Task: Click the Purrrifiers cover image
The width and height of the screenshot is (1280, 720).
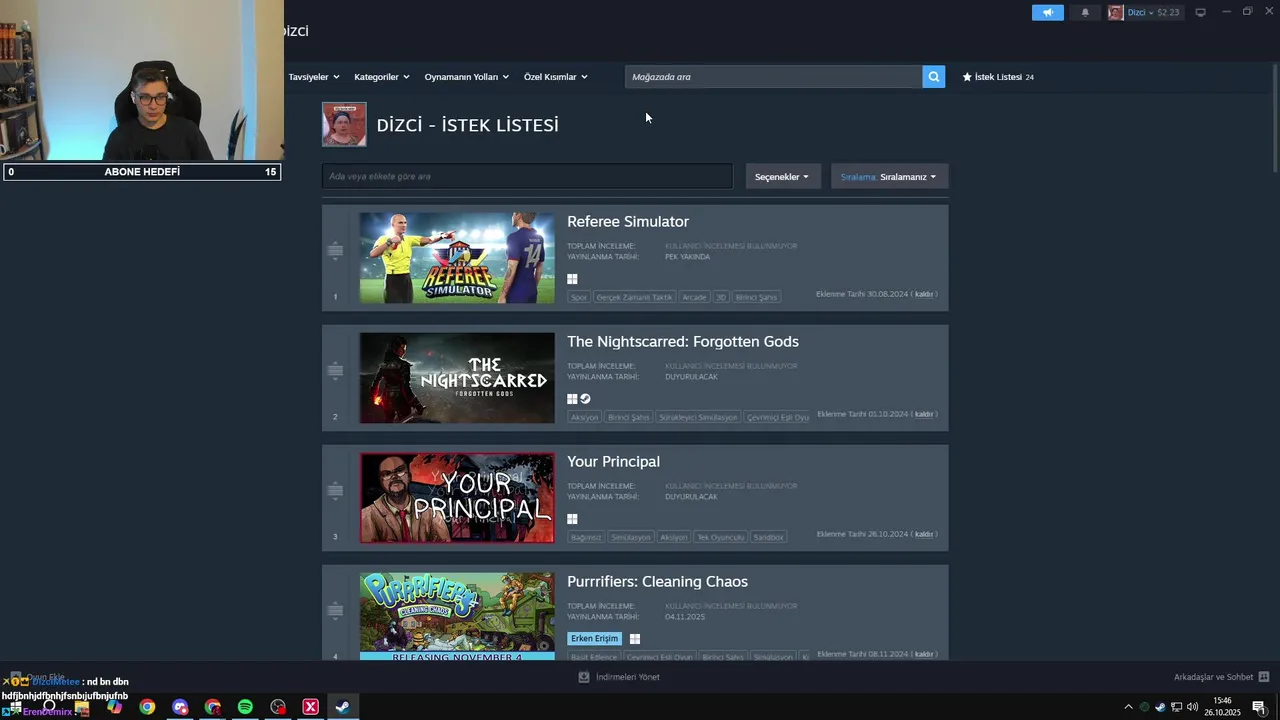Action: 457,616
